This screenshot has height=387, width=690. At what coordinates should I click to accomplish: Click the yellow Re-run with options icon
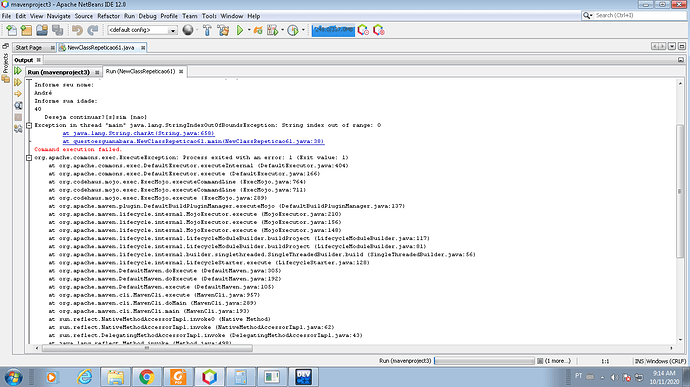click(18, 82)
